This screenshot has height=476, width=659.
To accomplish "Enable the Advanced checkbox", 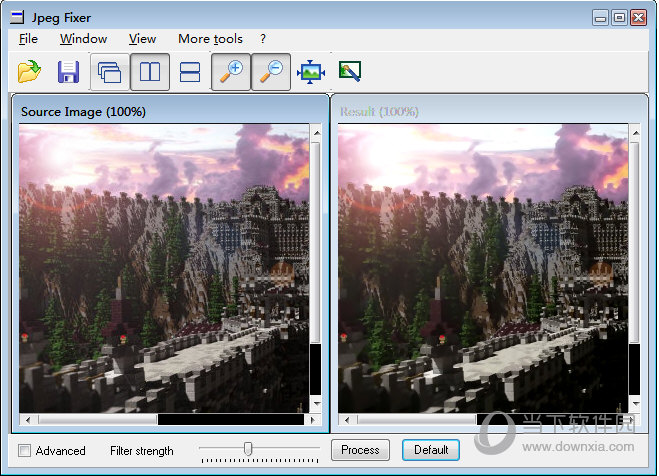I will point(24,451).
